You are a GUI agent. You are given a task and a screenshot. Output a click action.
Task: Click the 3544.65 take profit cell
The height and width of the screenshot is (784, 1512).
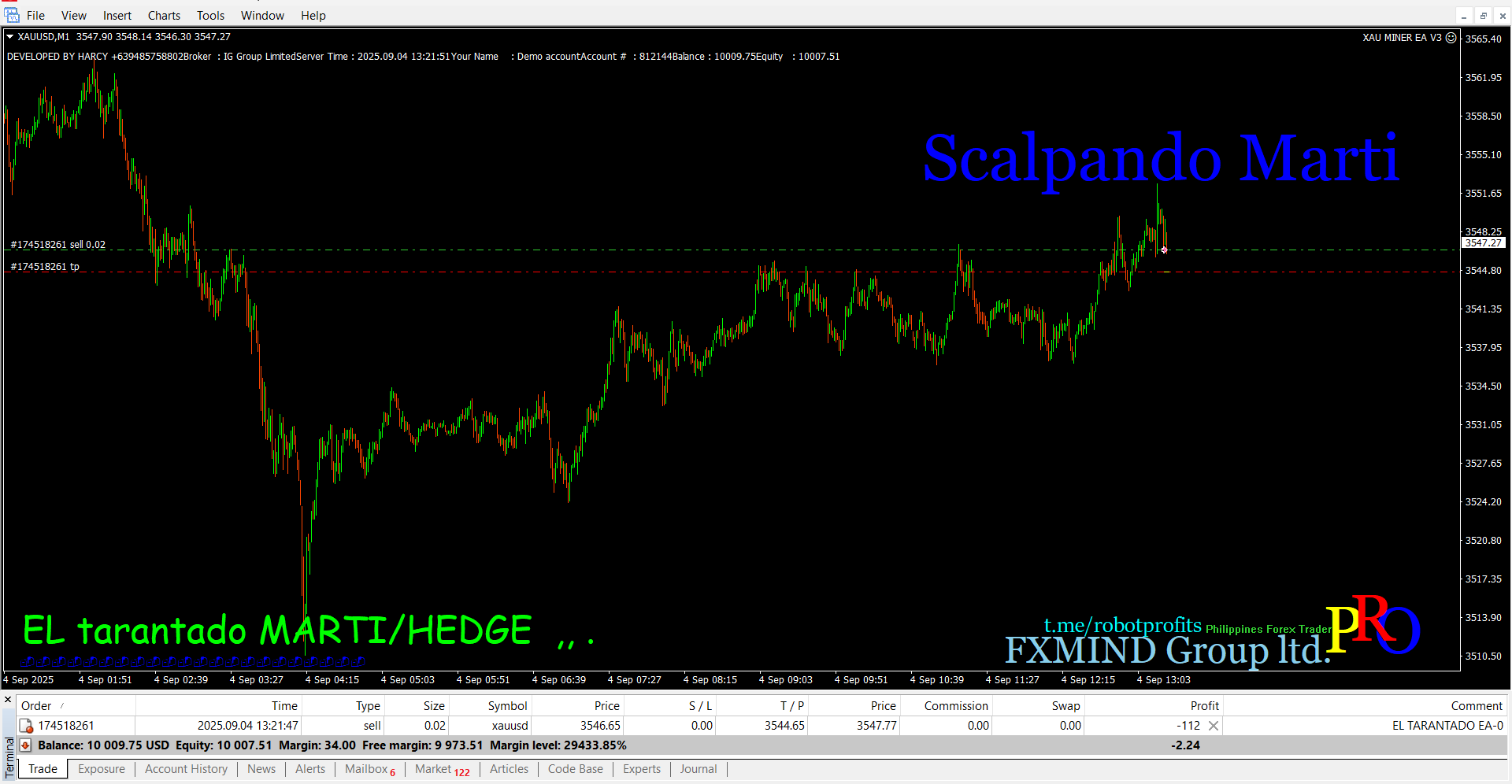(x=784, y=726)
